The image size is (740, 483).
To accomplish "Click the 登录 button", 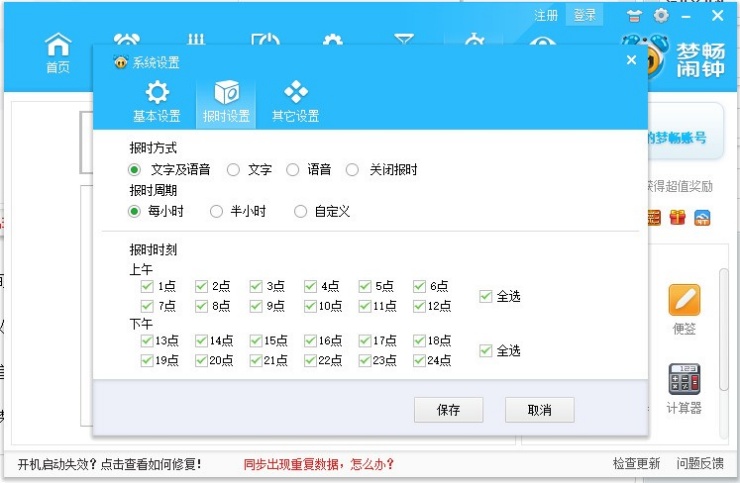I will tap(585, 16).
